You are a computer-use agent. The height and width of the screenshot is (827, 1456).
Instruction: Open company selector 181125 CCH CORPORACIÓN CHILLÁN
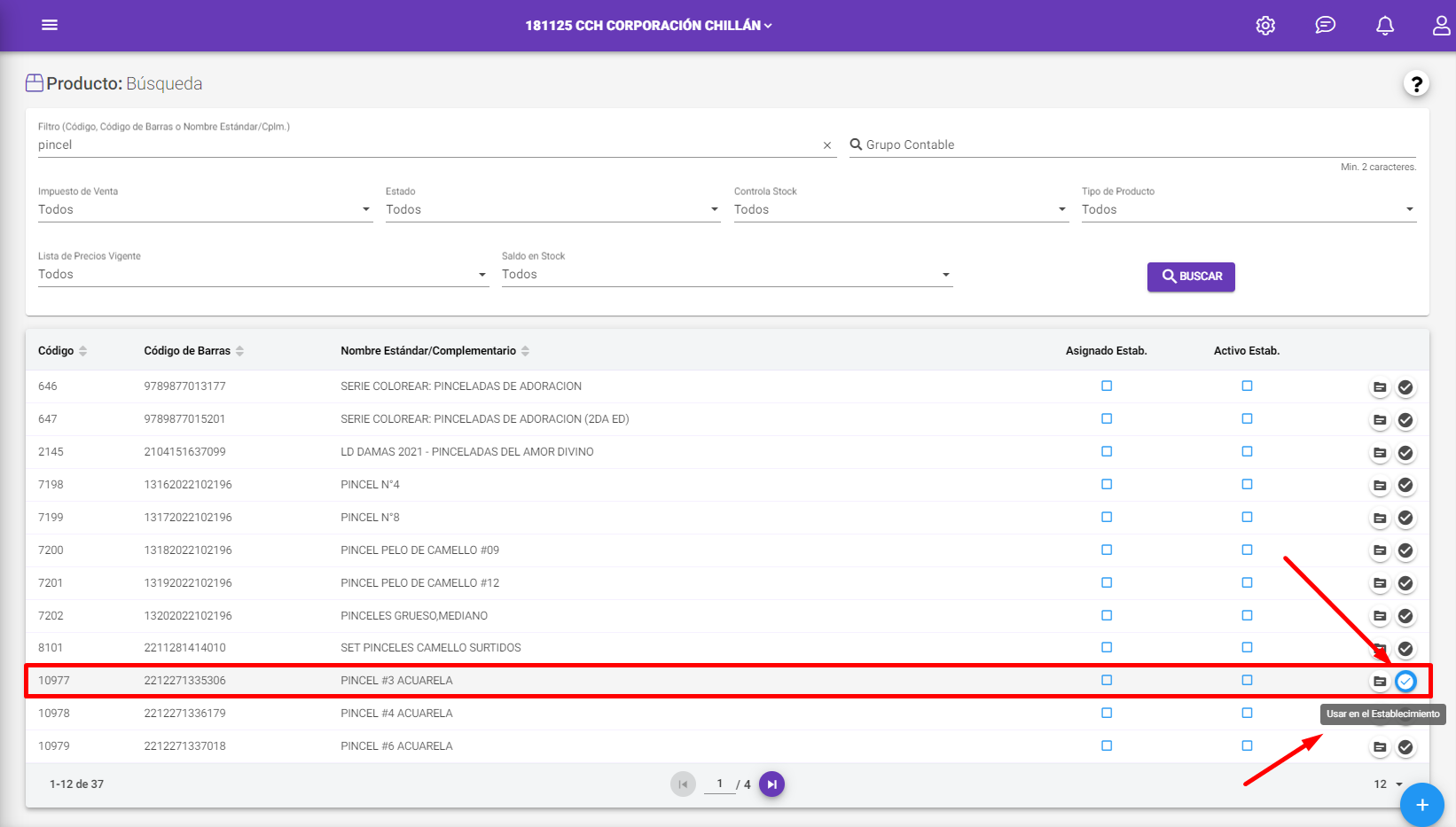pos(648,26)
